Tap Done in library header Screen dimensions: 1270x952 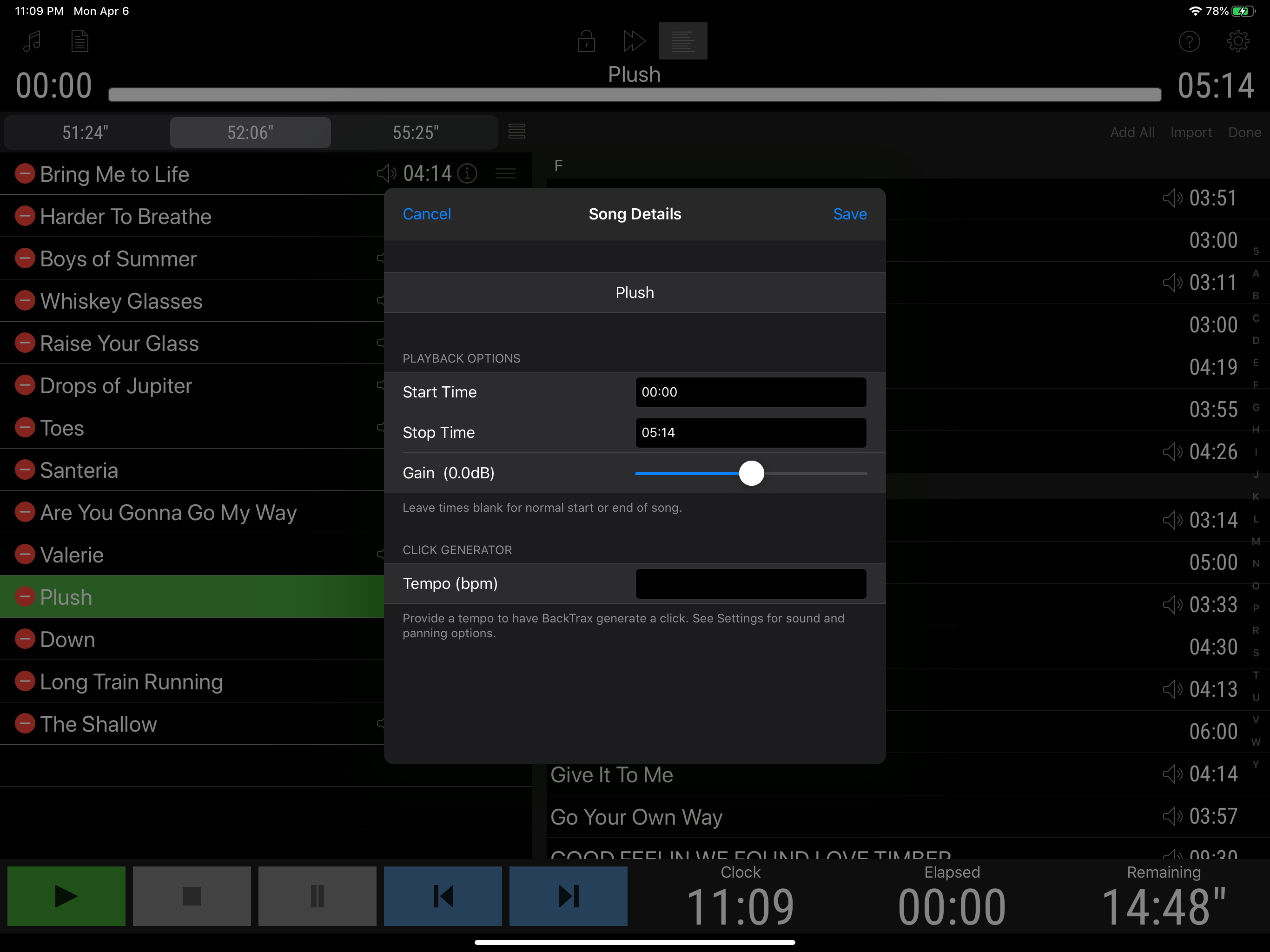pos(1245,132)
